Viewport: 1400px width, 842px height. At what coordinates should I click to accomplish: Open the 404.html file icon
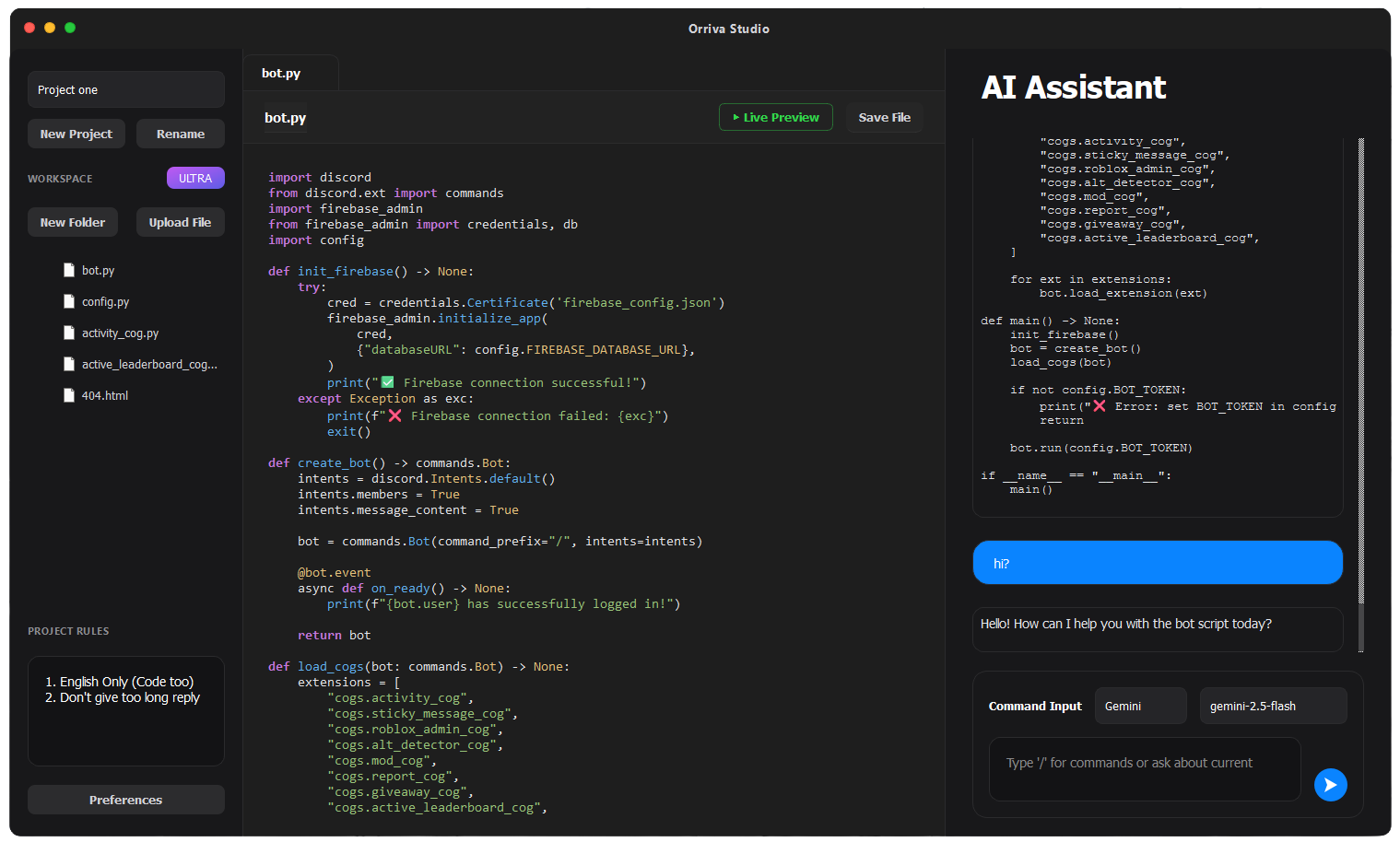click(69, 394)
